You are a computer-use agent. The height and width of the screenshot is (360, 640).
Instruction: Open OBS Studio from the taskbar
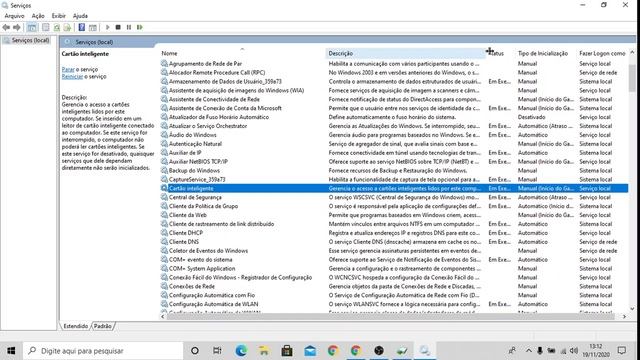point(379,351)
